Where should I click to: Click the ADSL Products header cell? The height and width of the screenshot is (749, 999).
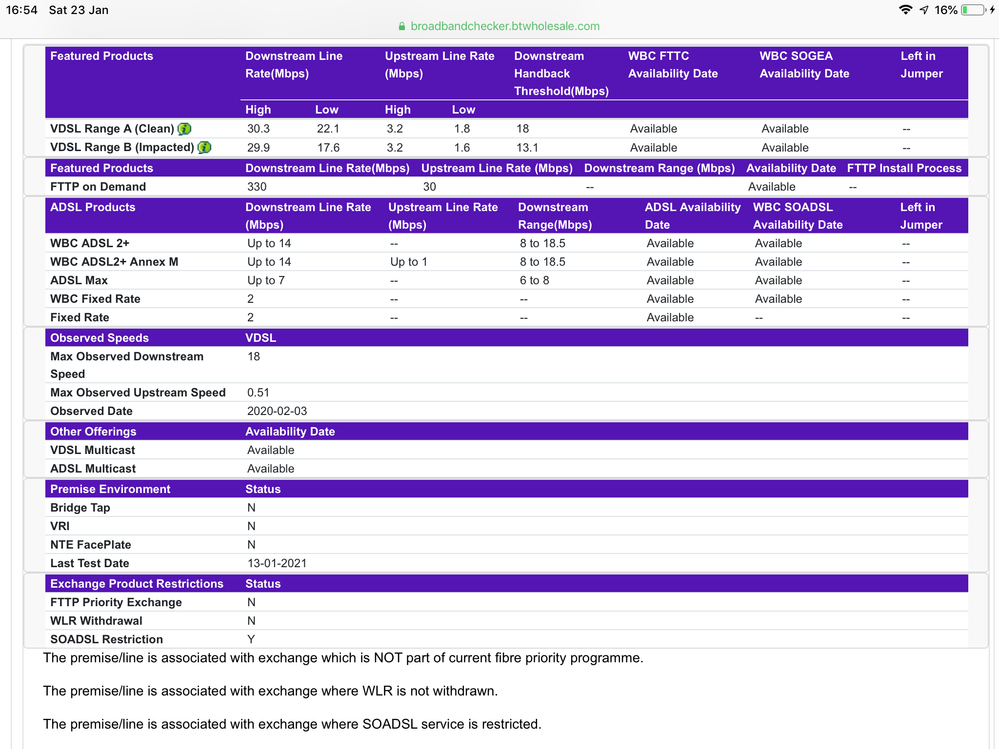pyautogui.click(x=92, y=207)
